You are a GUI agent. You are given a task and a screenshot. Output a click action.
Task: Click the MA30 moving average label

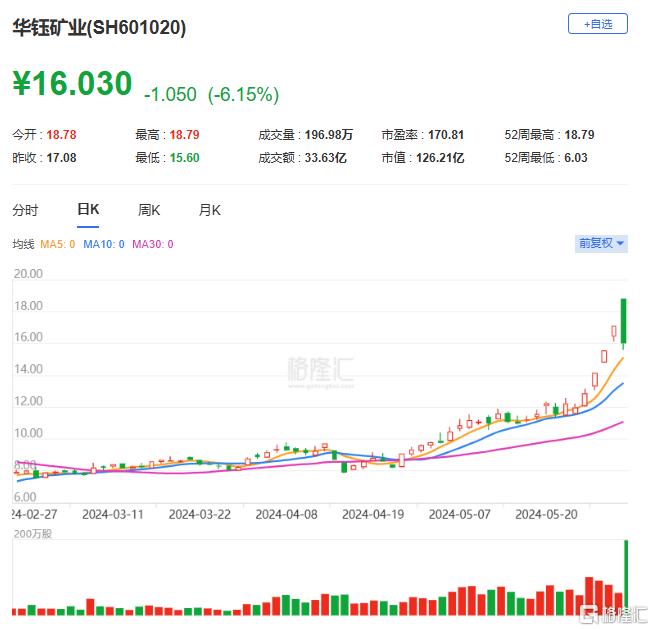(x=153, y=244)
